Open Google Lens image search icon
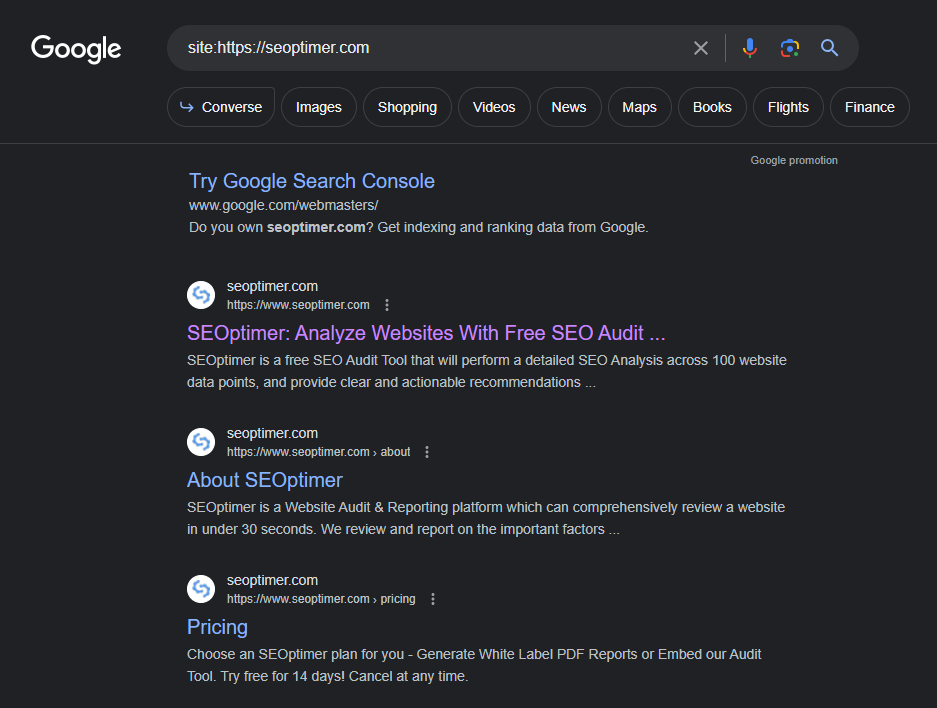 click(x=790, y=48)
